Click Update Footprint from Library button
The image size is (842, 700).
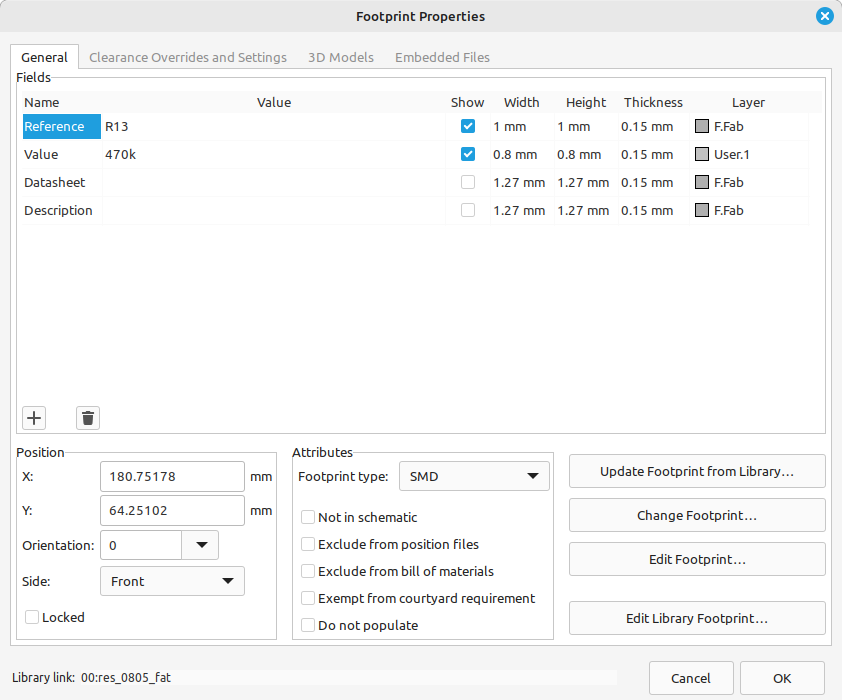697,471
